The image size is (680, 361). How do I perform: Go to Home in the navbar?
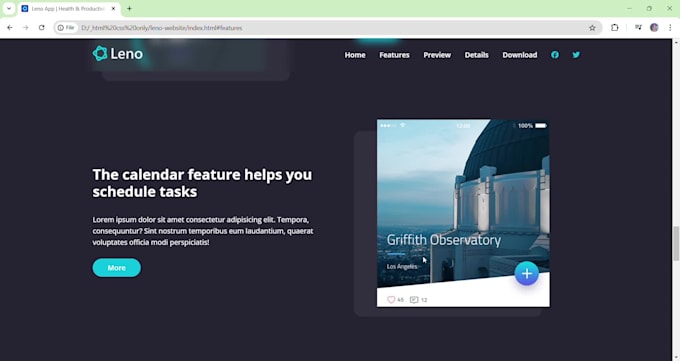(x=355, y=55)
